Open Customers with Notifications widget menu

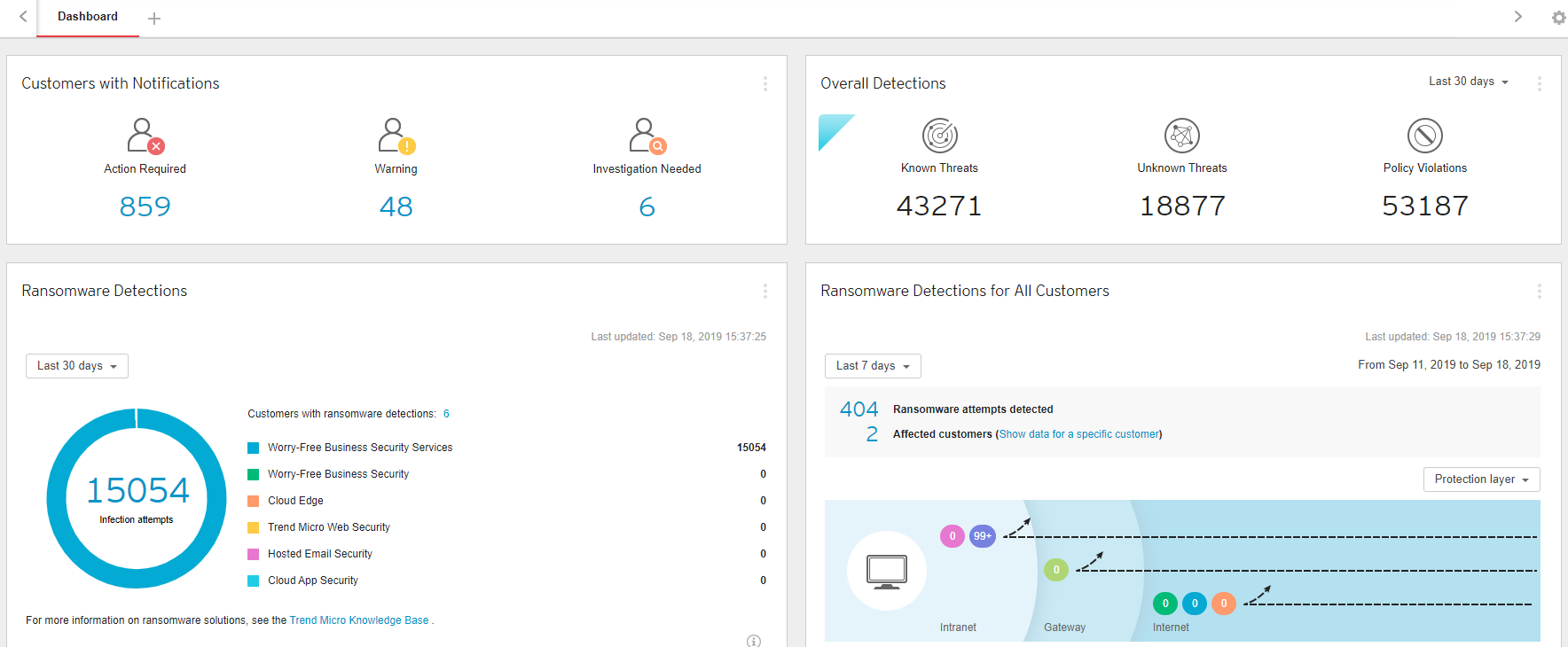764,83
